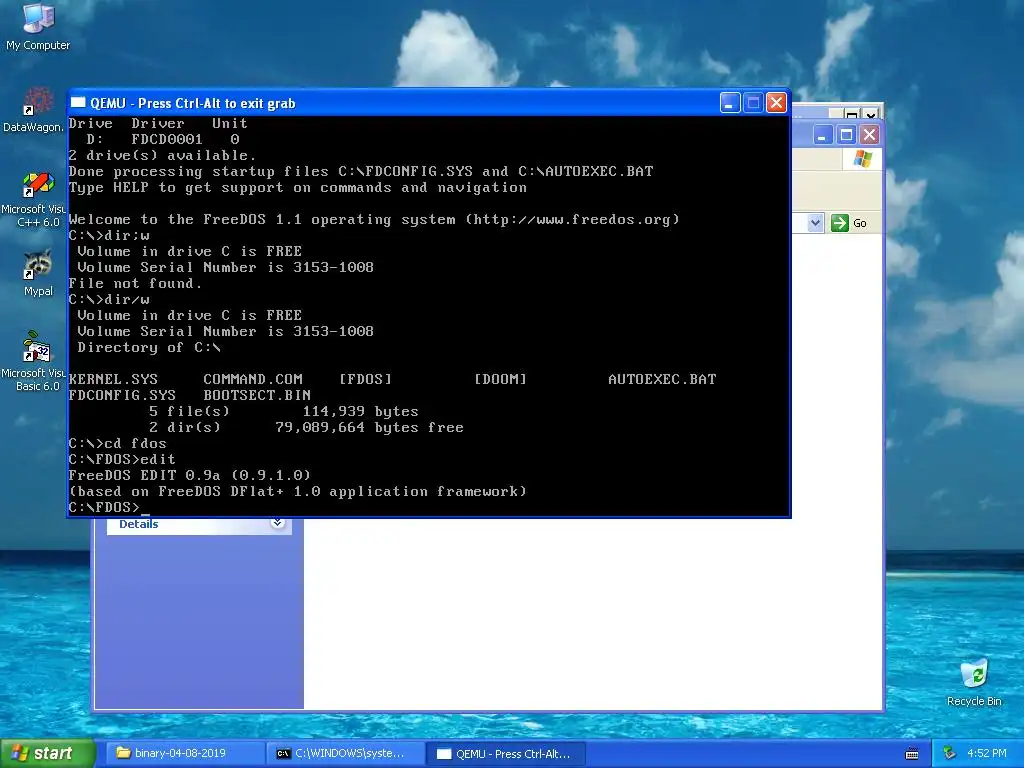Click the 4:52 PM clock
Image resolution: width=1024 pixels, height=768 pixels.
(x=987, y=753)
